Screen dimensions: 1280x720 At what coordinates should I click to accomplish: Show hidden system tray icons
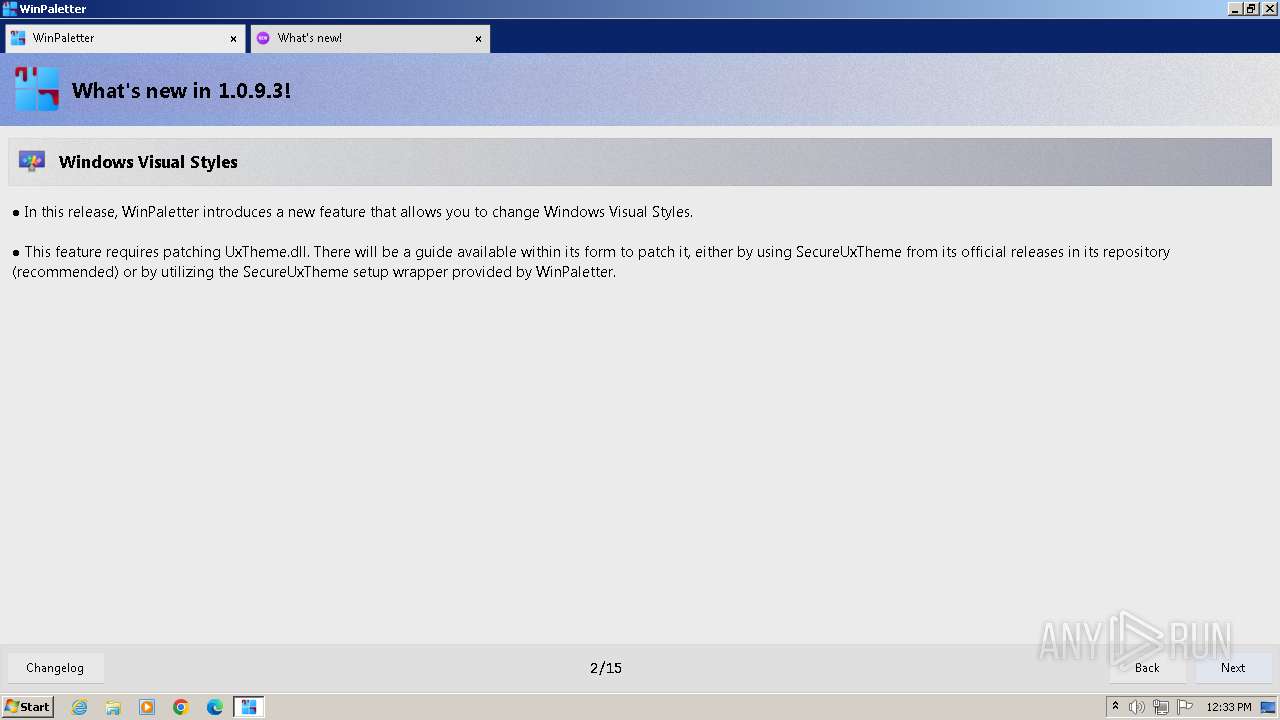(x=1115, y=707)
